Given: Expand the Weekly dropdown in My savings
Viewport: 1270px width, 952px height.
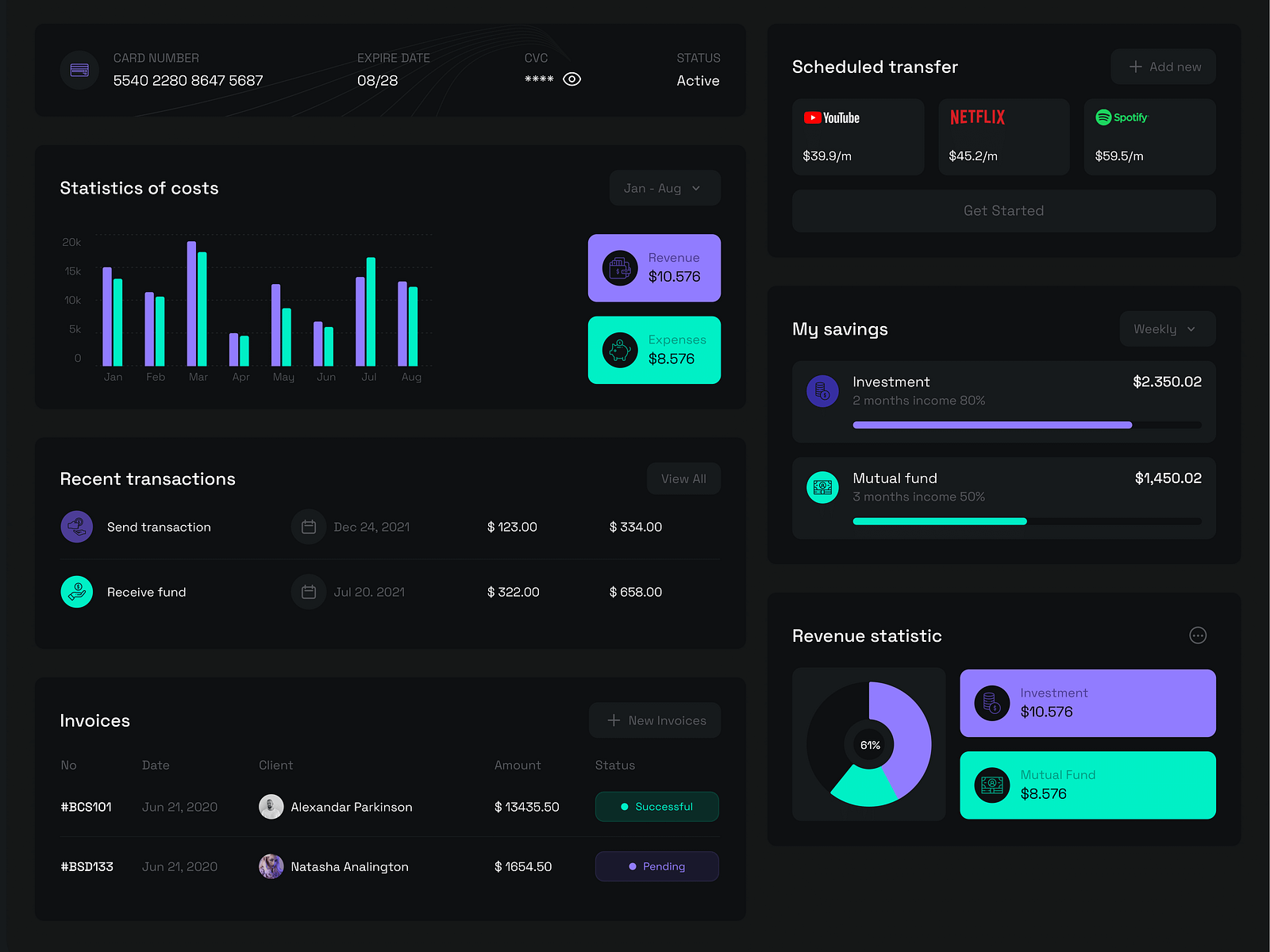Looking at the screenshot, I should coord(1167,328).
